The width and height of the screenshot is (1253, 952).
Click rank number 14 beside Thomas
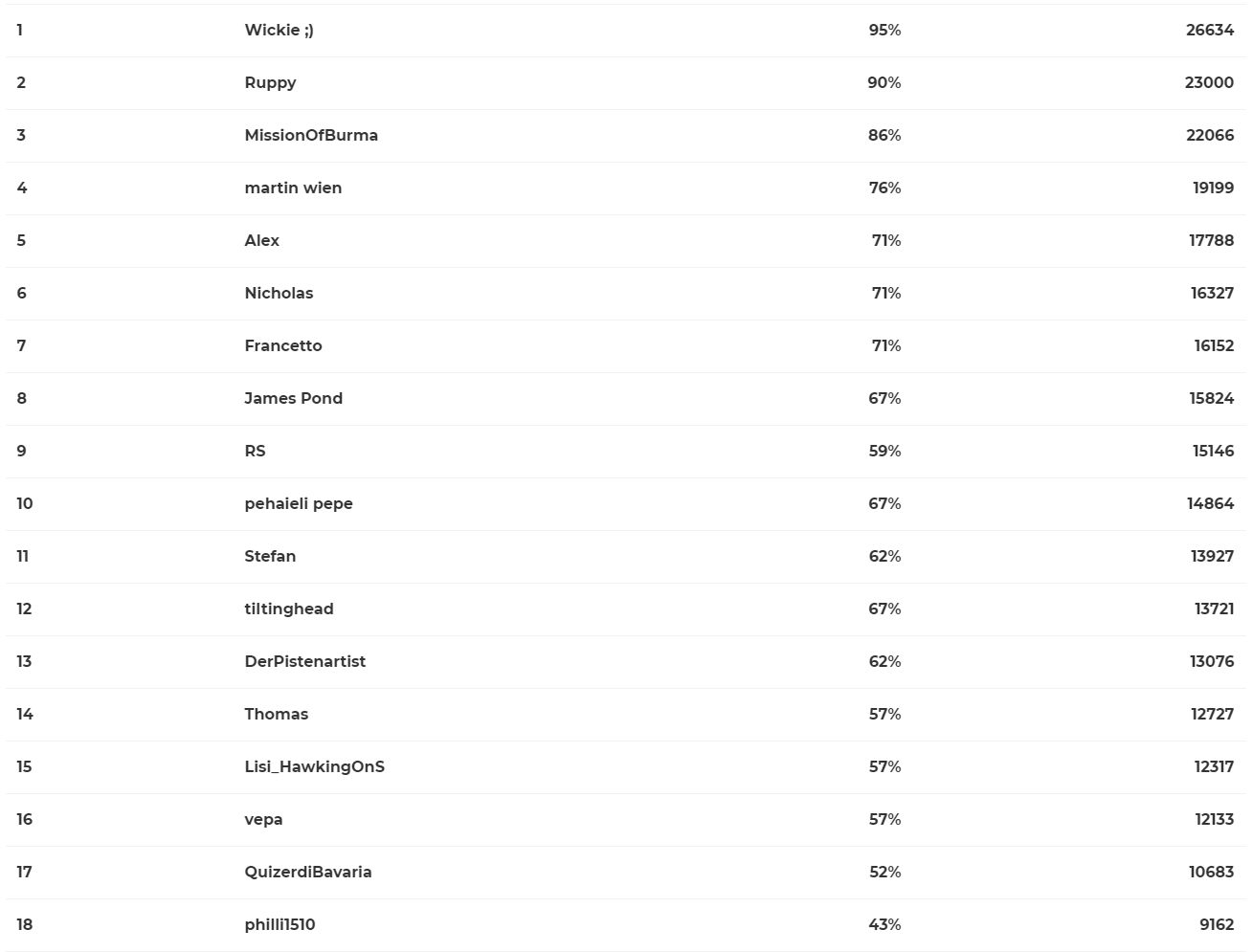[x=25, y=715]
